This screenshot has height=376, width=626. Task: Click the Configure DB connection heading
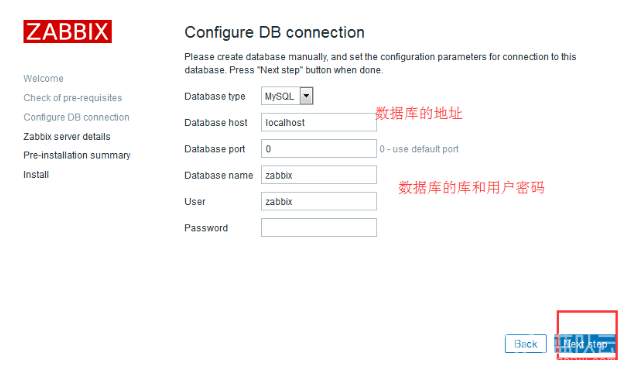coord(274,32)
